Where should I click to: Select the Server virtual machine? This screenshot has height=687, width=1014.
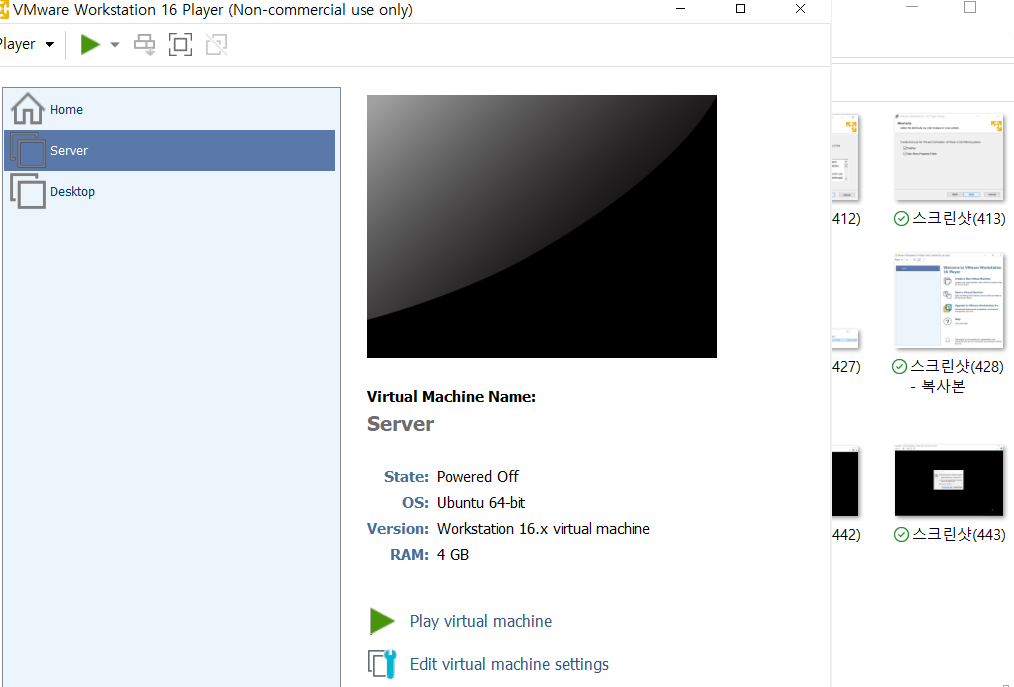tap(169, 150)
